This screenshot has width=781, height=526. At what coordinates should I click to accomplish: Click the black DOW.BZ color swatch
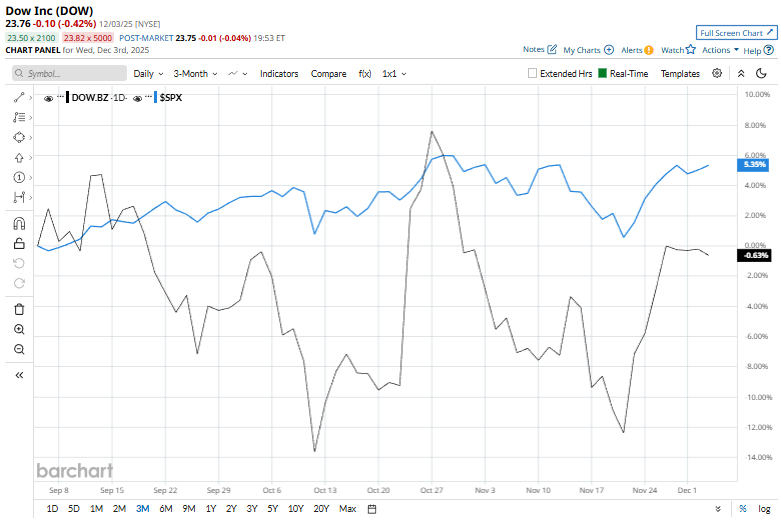click(67, 97)
